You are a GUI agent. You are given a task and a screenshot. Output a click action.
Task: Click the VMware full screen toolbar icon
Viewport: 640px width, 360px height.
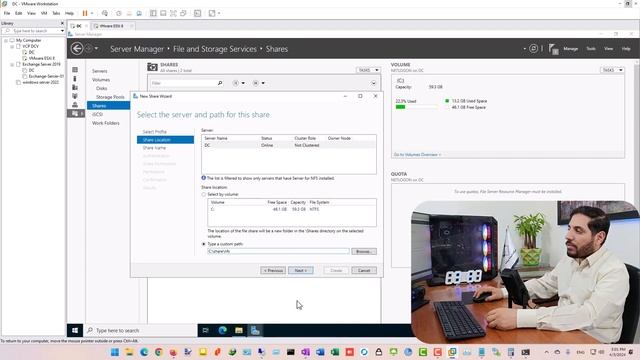click(173, 13)
